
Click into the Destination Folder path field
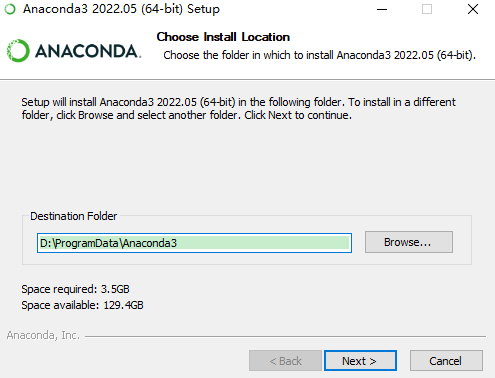[194, 243]
